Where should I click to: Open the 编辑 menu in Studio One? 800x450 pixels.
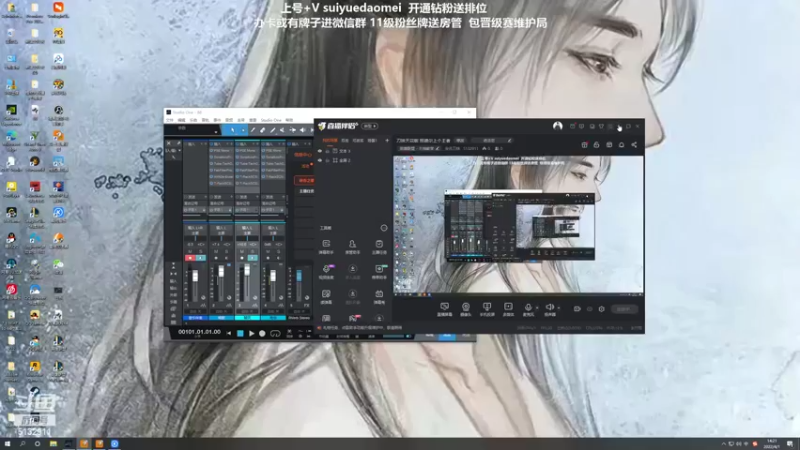click(181, 120)
